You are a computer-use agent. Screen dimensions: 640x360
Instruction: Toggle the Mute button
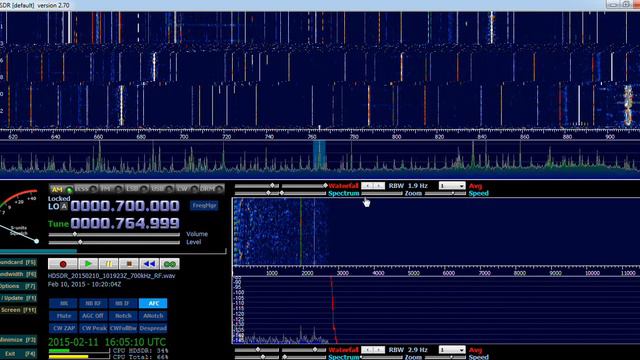coord(64,316)
